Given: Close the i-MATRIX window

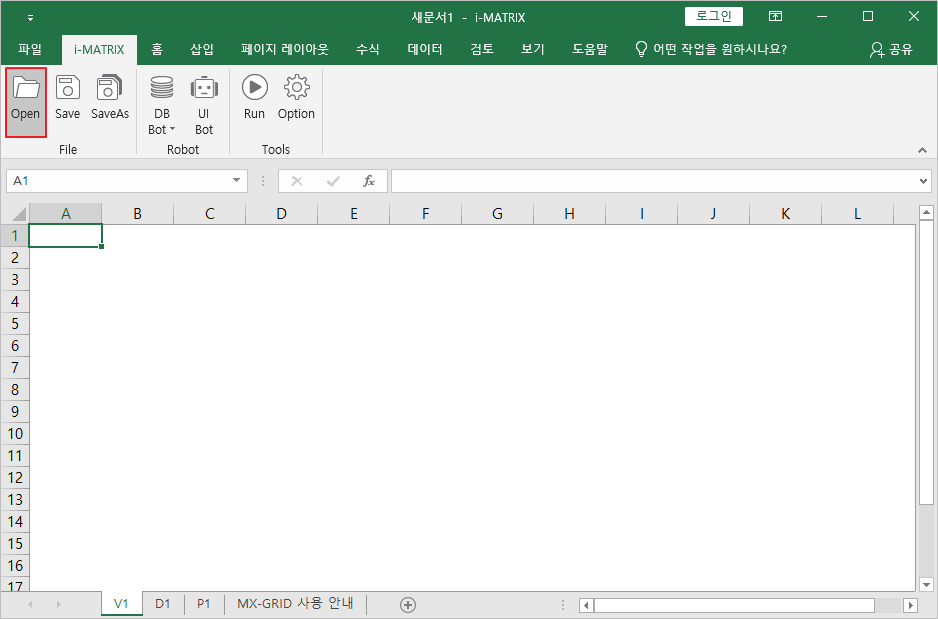Looking at the screenshot, I should 913,17.
